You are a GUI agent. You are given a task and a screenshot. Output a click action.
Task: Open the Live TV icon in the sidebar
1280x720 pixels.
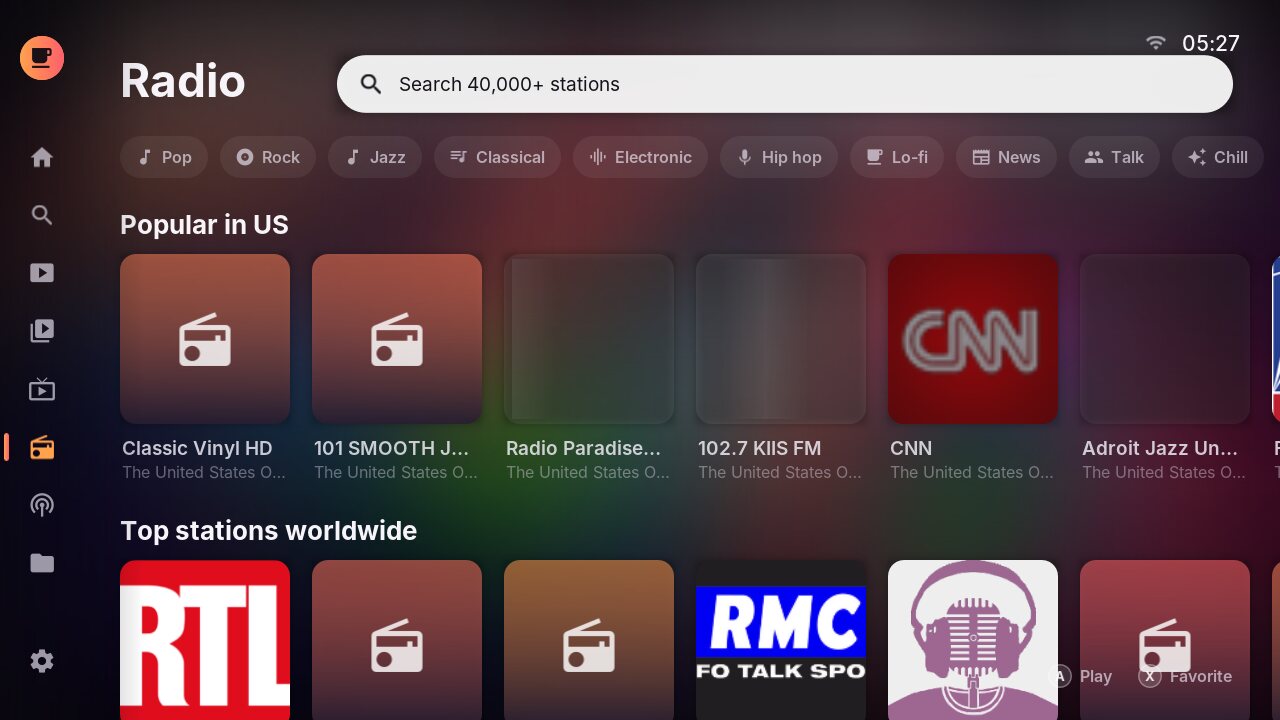(42, 389)
